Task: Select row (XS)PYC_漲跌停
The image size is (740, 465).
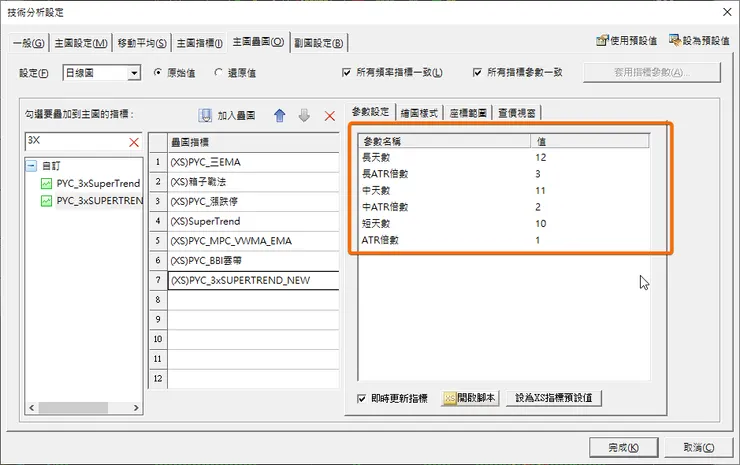Action: click(x=253, y=202)
